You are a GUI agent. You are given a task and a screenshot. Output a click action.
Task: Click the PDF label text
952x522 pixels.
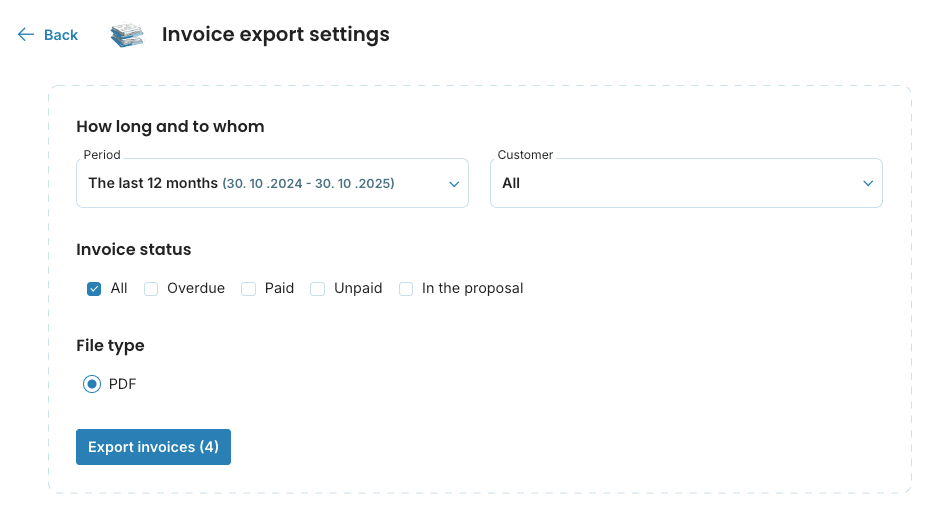(x=122, y=384)
